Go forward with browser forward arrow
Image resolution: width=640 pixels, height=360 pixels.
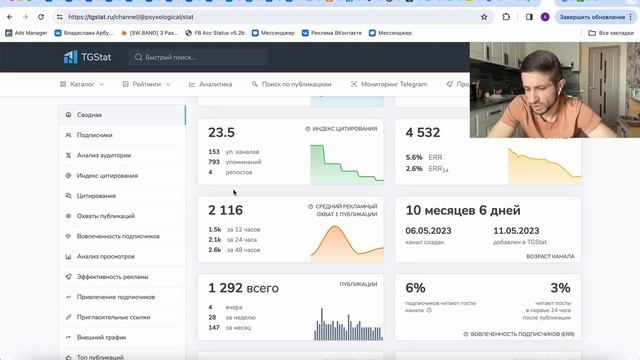pos(25,17)
